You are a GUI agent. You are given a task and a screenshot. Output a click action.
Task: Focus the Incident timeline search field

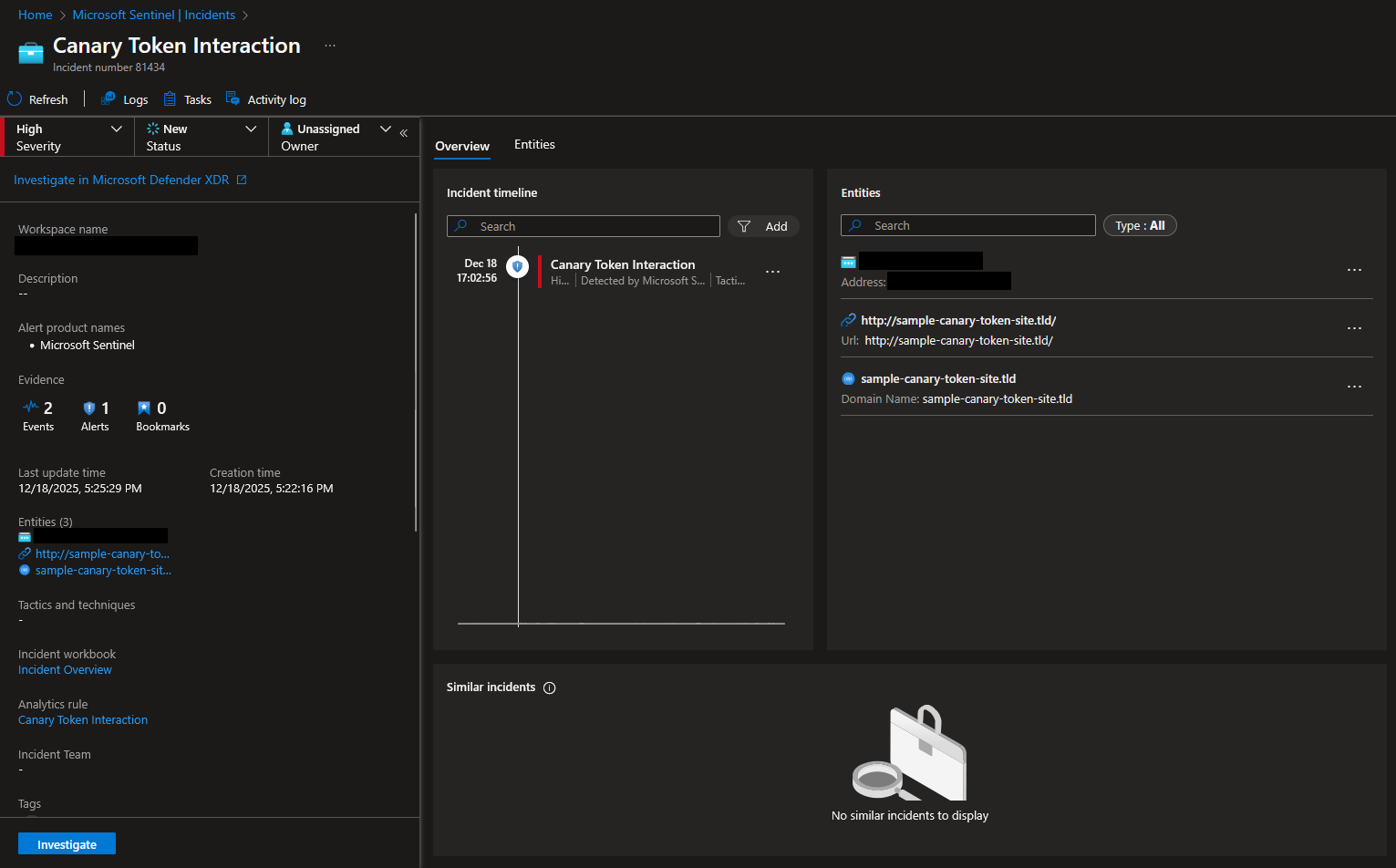[584, 226]
